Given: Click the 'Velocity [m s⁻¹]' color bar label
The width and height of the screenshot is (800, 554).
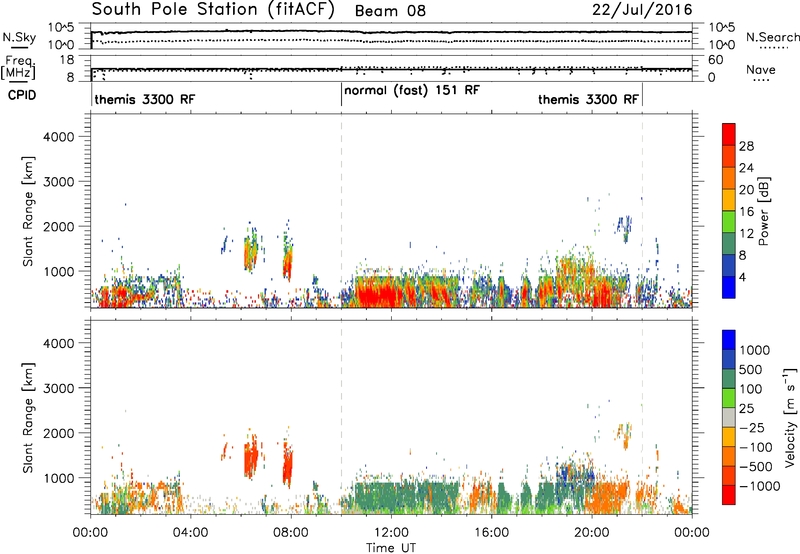Looking at the screenshot, I should tap(789, 417).
